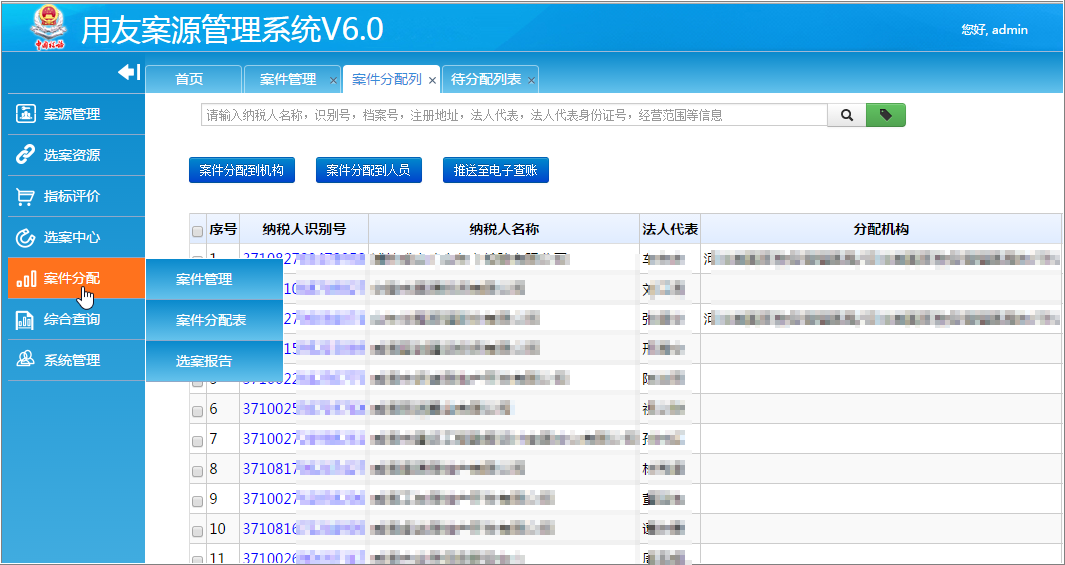
Task: Click the 推送至电子查账 button
Action: click(x=496, y=170)
